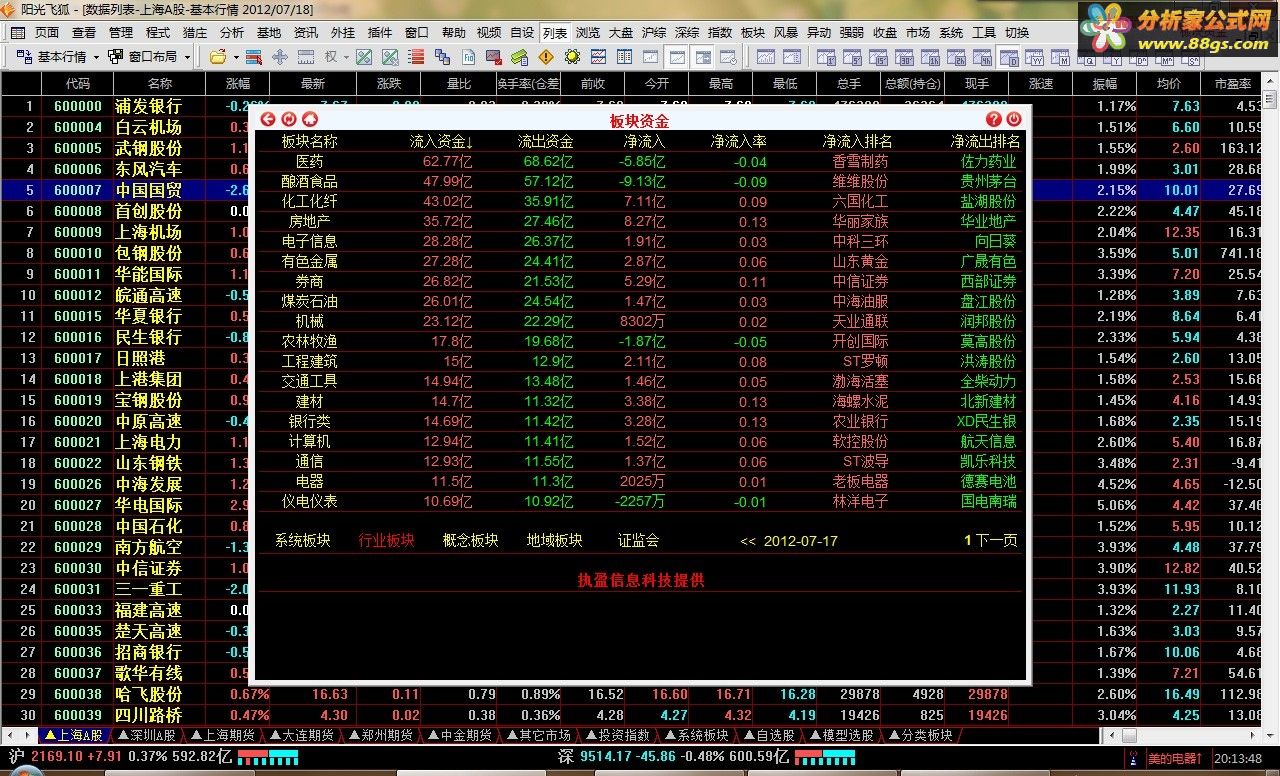Switch to 概念板块 in the popup

pyautogui.click(x=470, y=541)
